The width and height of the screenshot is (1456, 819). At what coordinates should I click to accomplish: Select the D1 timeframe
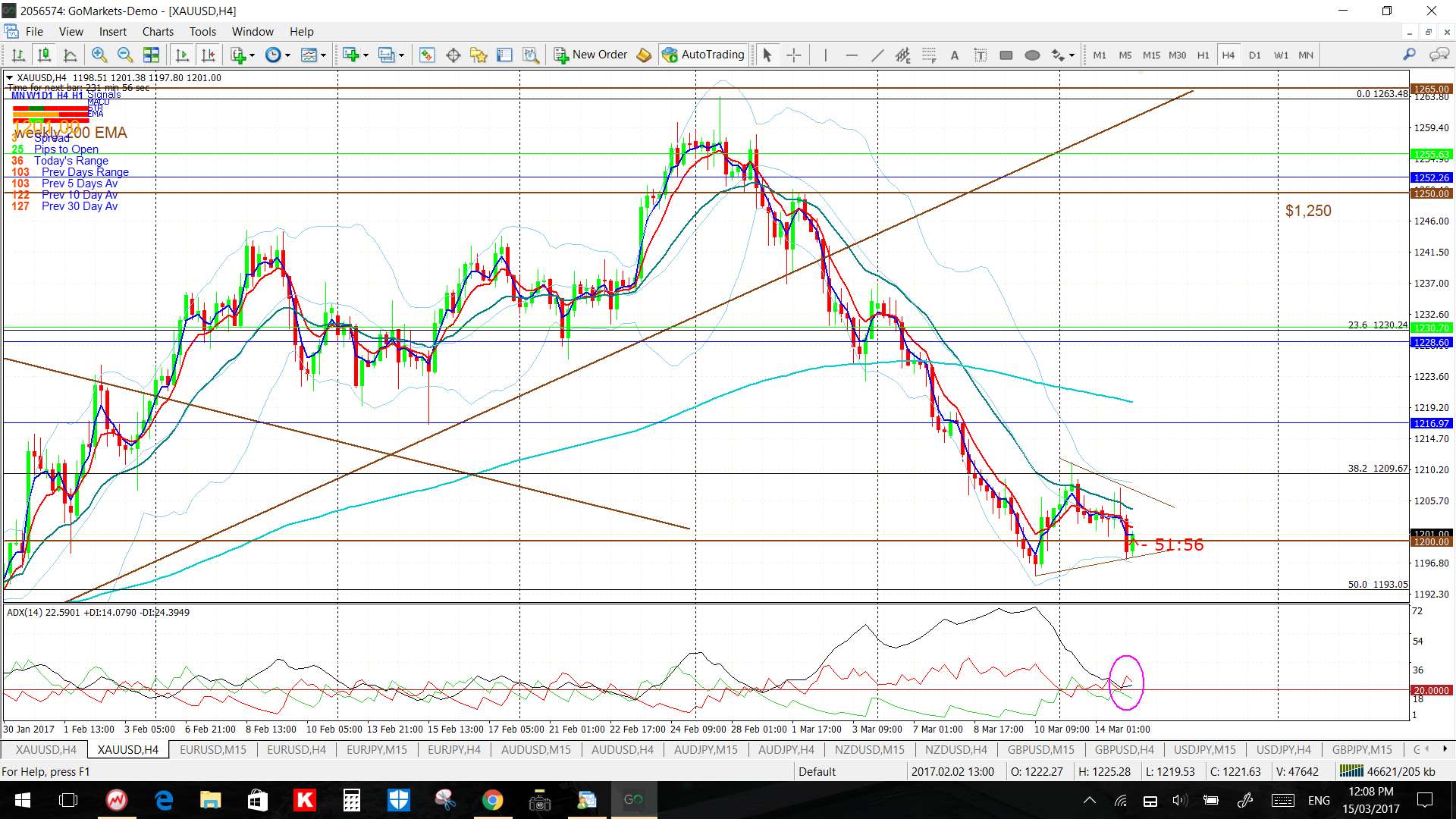tap(1254, 55)
